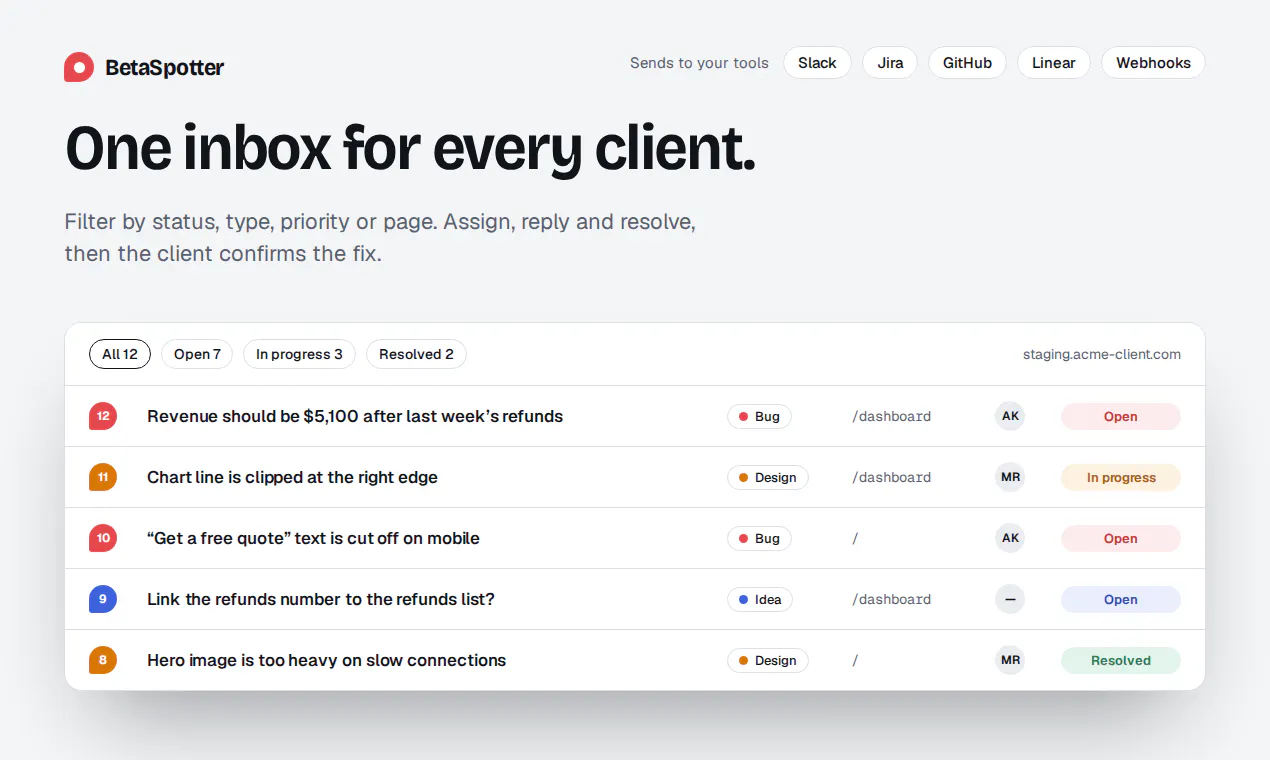
Task: Open assignee avatar AK on Revenue row
Action: [1010, 416]
